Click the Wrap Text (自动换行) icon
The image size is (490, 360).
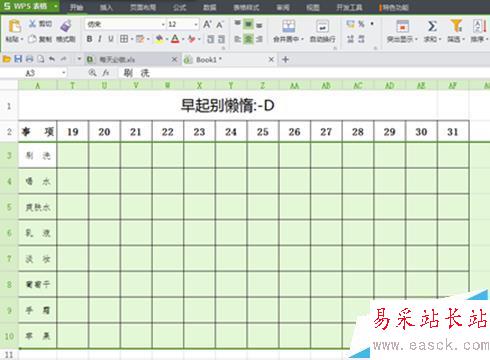[322, 26]
